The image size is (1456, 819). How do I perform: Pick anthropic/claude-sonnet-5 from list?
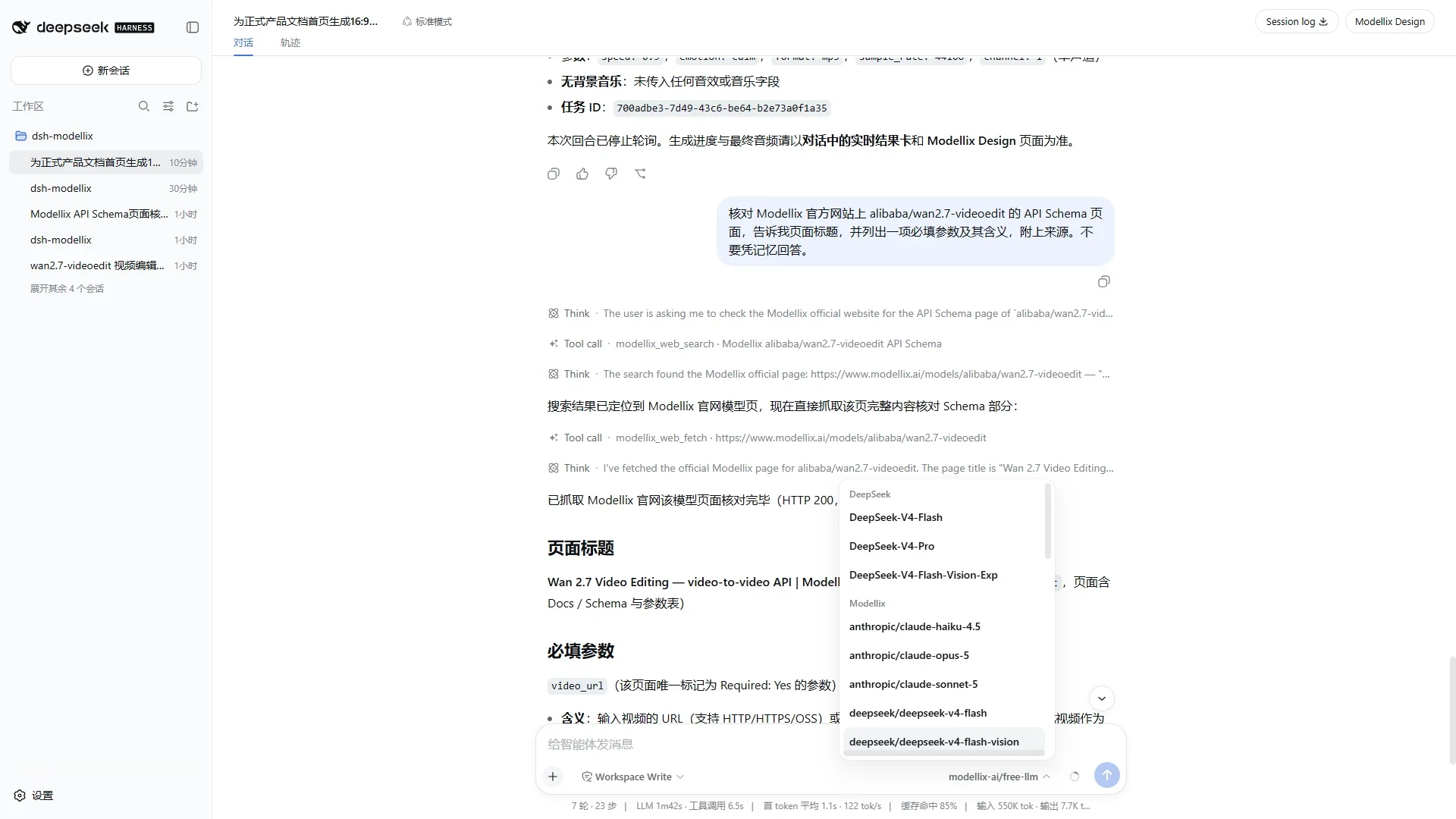943,684
